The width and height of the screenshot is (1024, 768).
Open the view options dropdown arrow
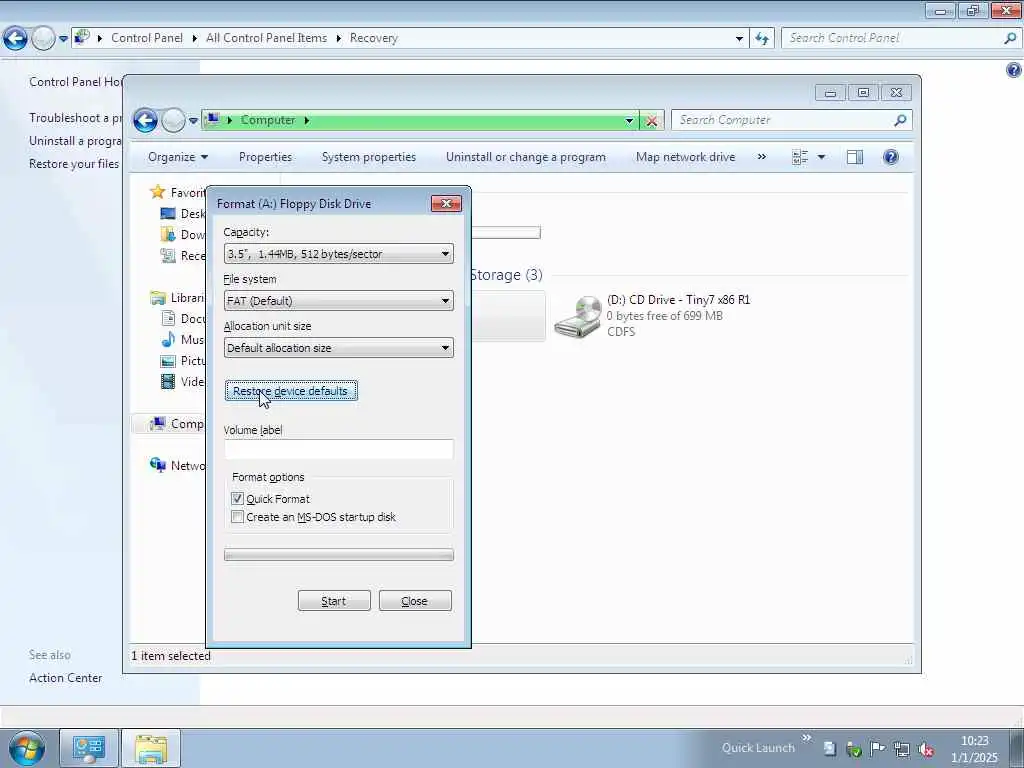click(822, 157)
